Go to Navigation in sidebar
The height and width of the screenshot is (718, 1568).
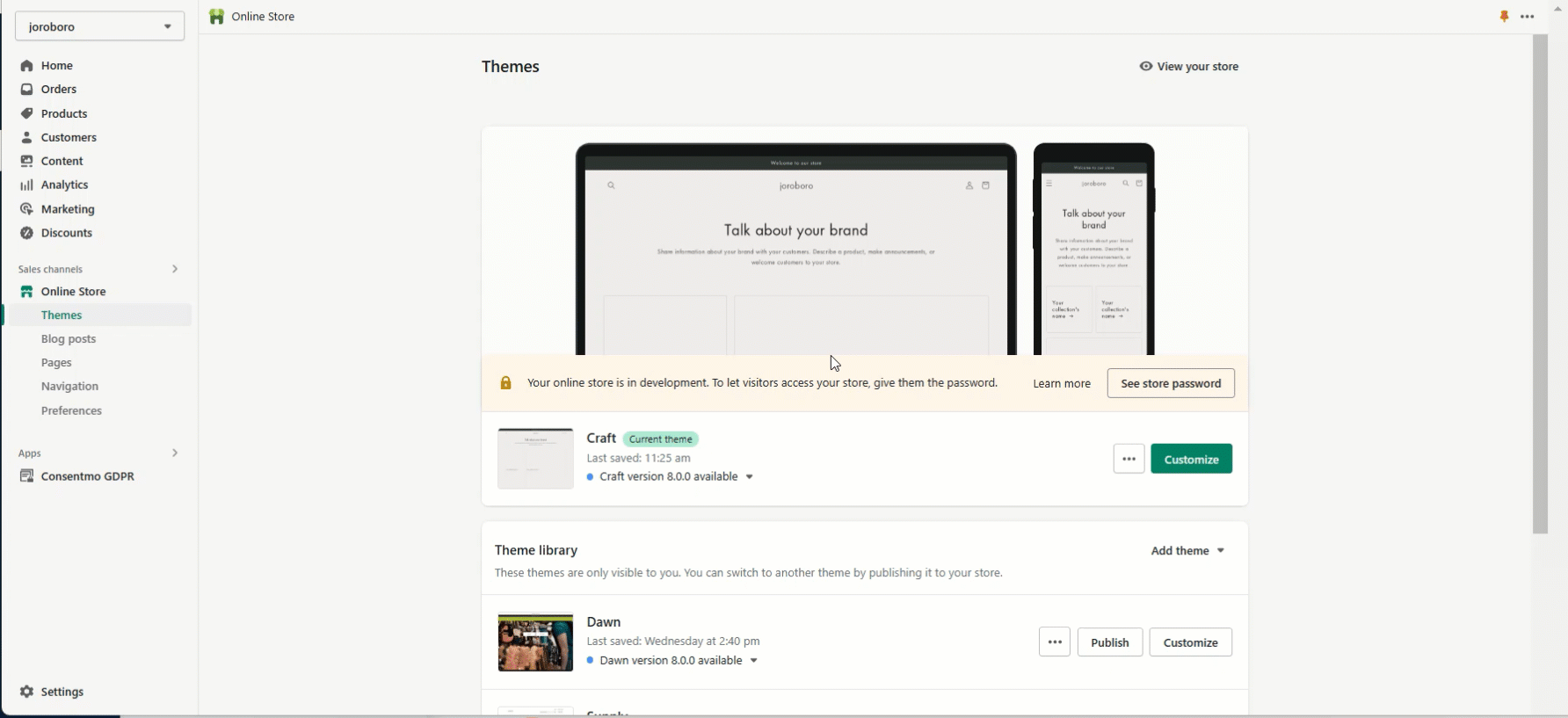(69, 387)
